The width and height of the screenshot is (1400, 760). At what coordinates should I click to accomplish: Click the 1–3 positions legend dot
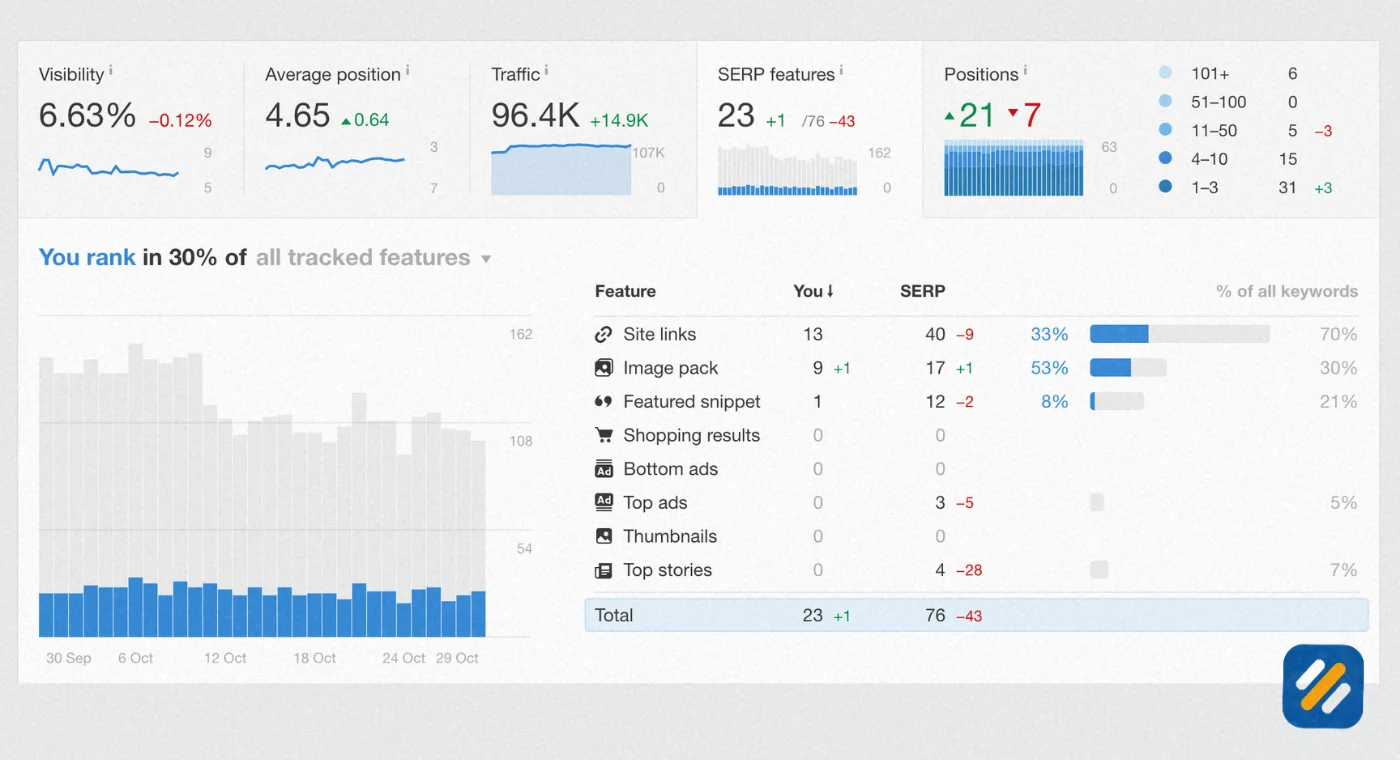click(1165, 187)
